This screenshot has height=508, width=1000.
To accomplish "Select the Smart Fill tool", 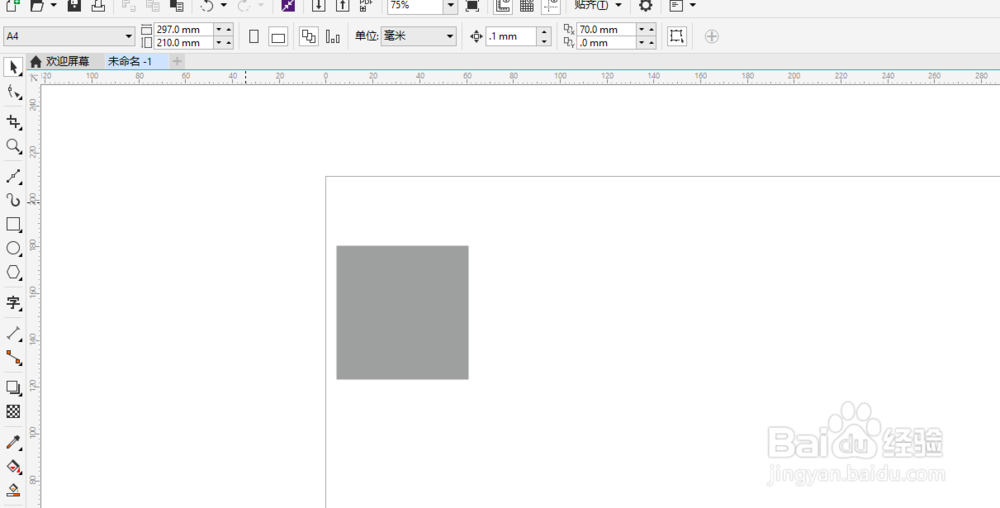I will tap(13, 490).
